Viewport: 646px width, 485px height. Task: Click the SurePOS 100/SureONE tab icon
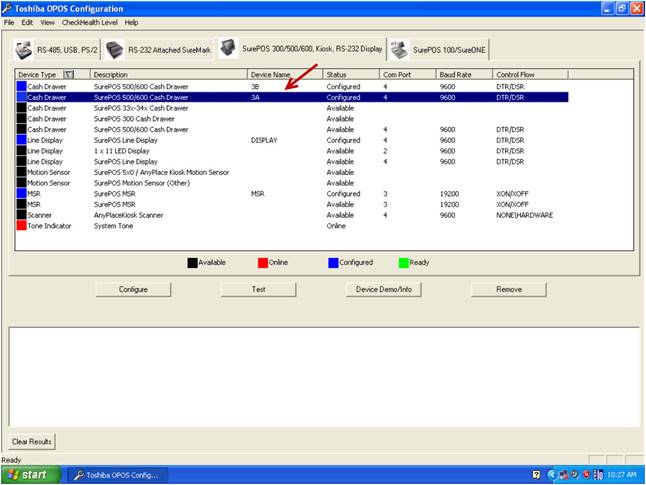pos(399,49)
